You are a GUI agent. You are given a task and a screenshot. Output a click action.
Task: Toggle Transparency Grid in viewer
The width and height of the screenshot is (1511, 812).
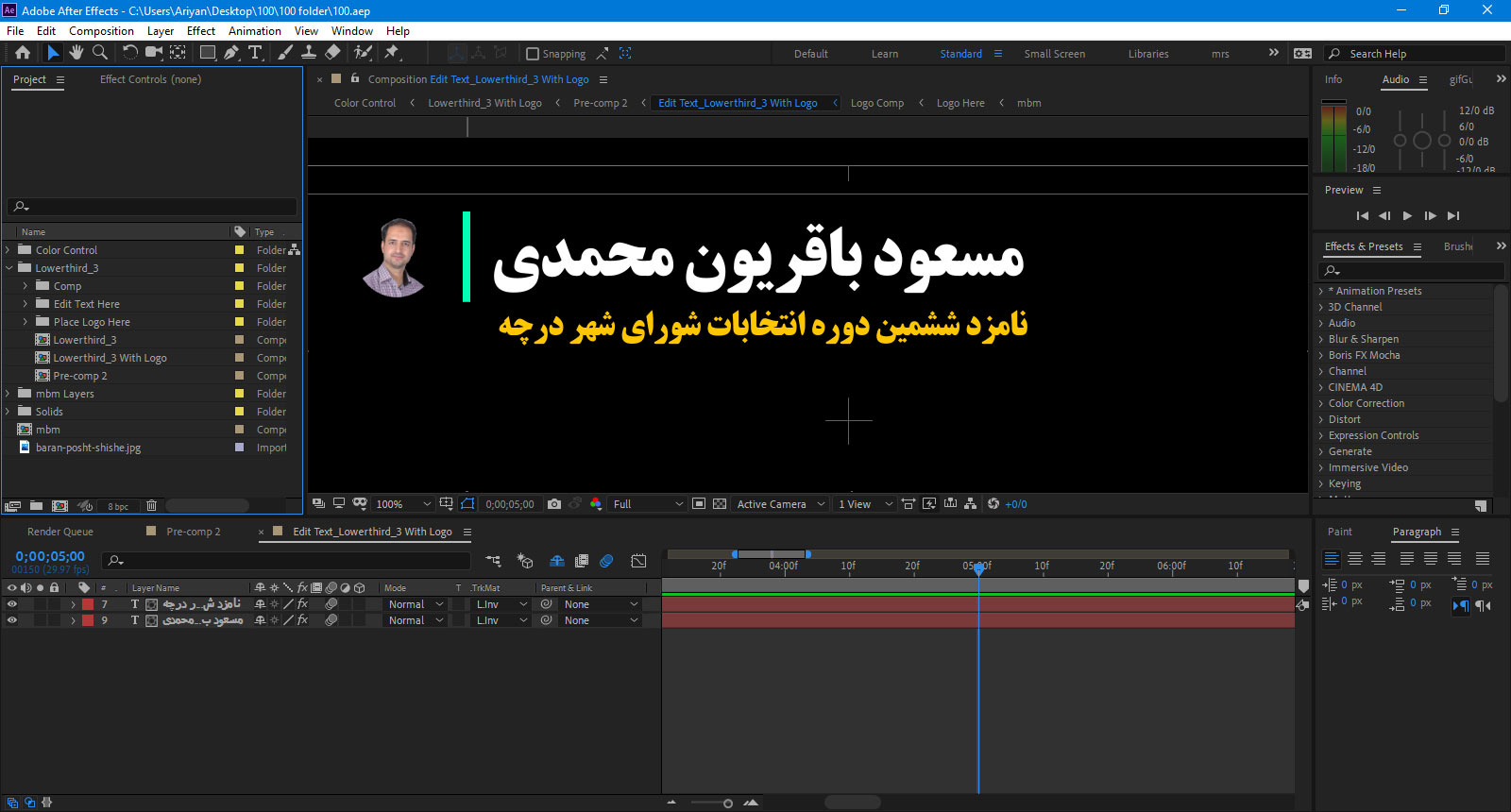coord(720,504)
